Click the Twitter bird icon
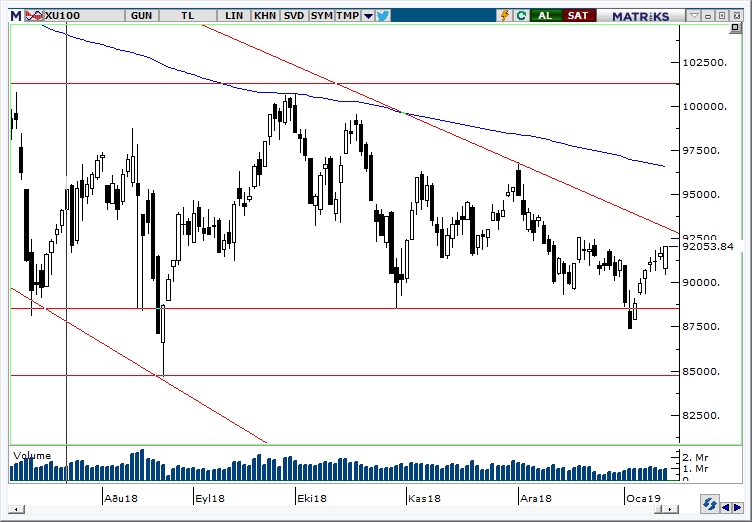The height and width of the screenshot is (522, 752). pyautogui.click(x=383, y=16)
